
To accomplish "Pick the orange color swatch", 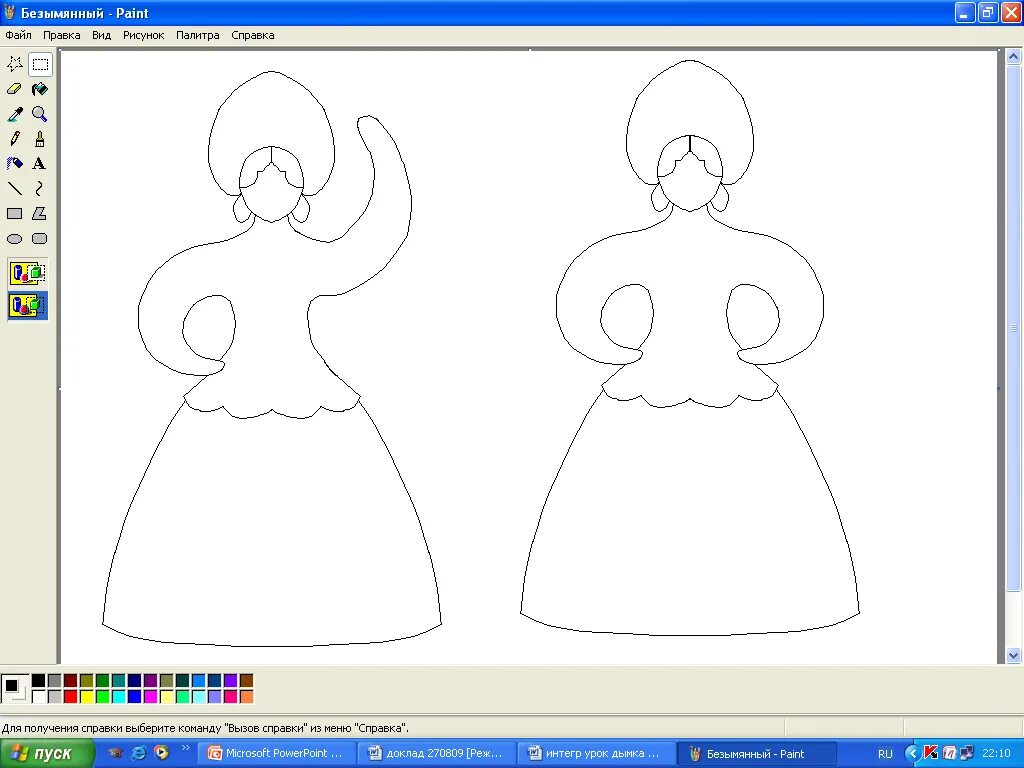I will [246, 697].
